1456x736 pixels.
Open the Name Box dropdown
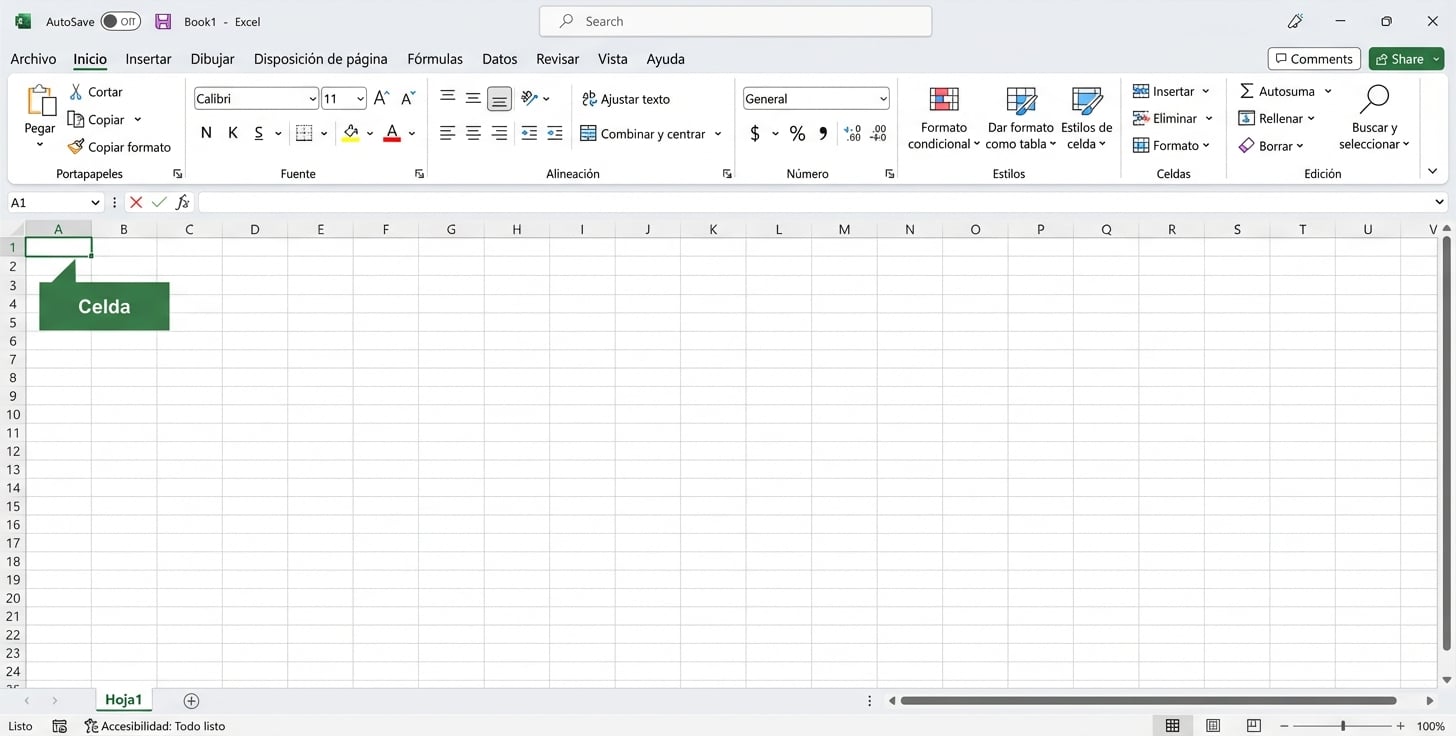click(96, 203)
